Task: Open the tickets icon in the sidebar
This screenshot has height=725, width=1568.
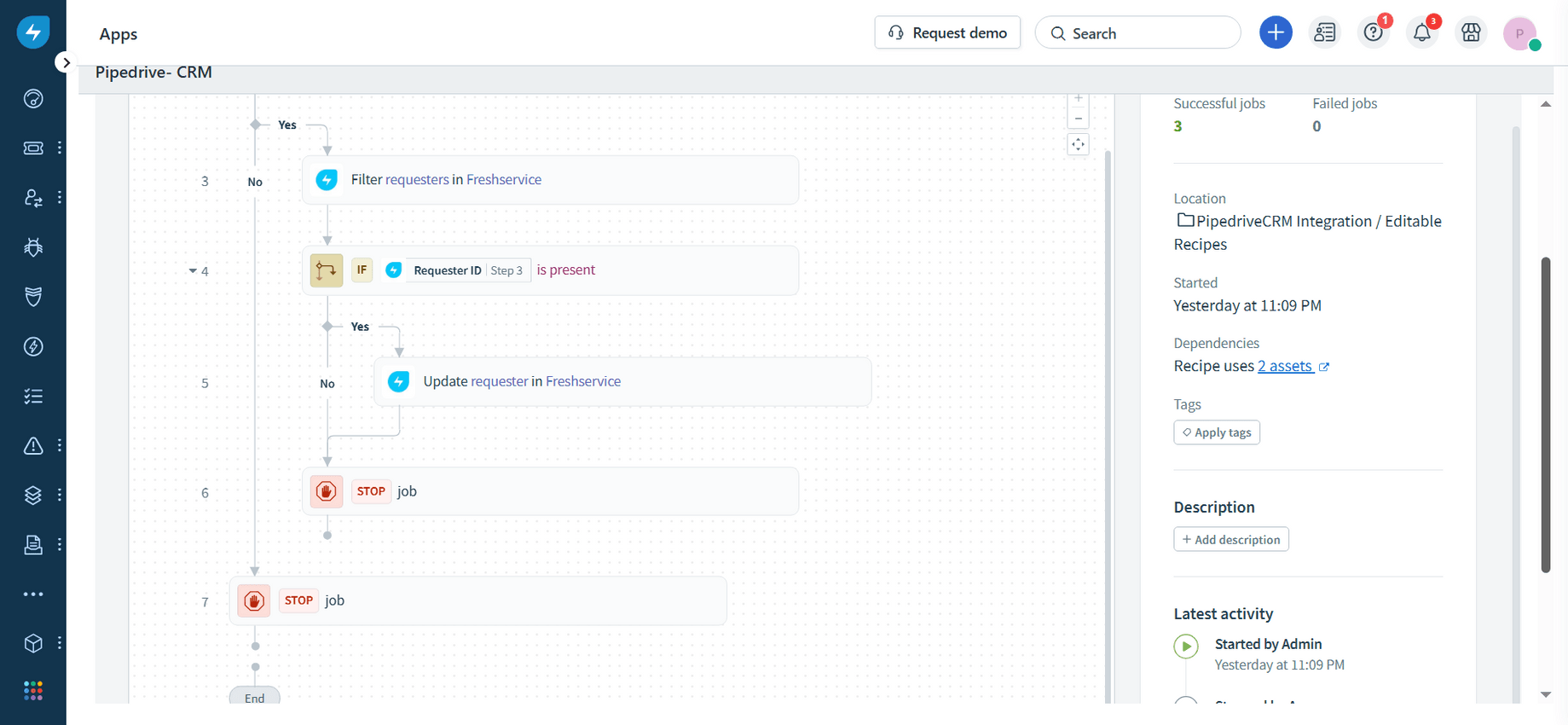Action: pyautogui.click(x=33, y=148)
